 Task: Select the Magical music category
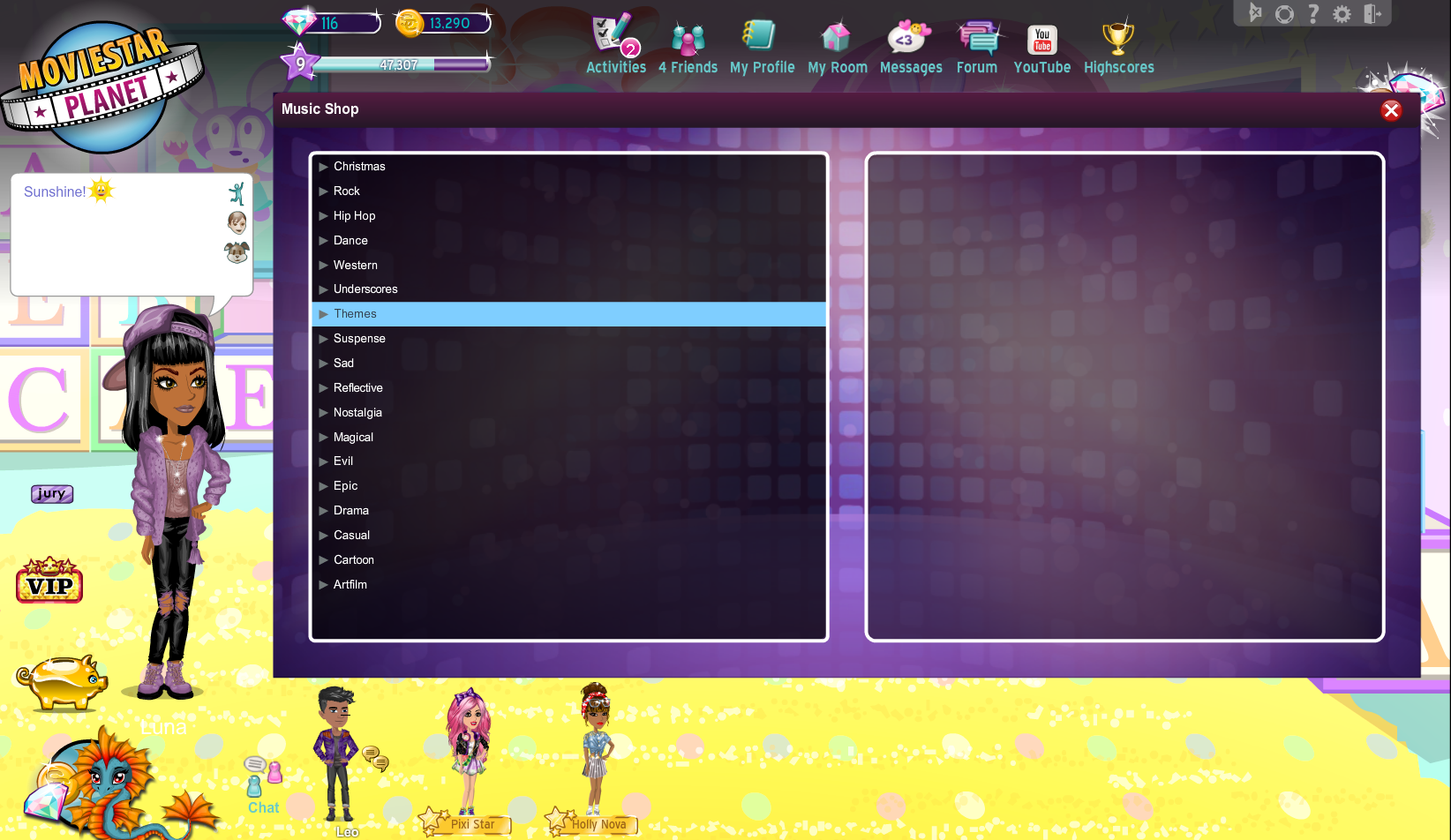pyautogui.click(x=353, y=437)
